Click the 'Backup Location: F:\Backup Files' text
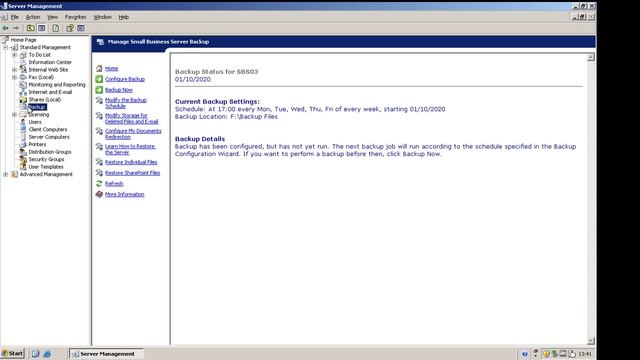 [226, 117]
